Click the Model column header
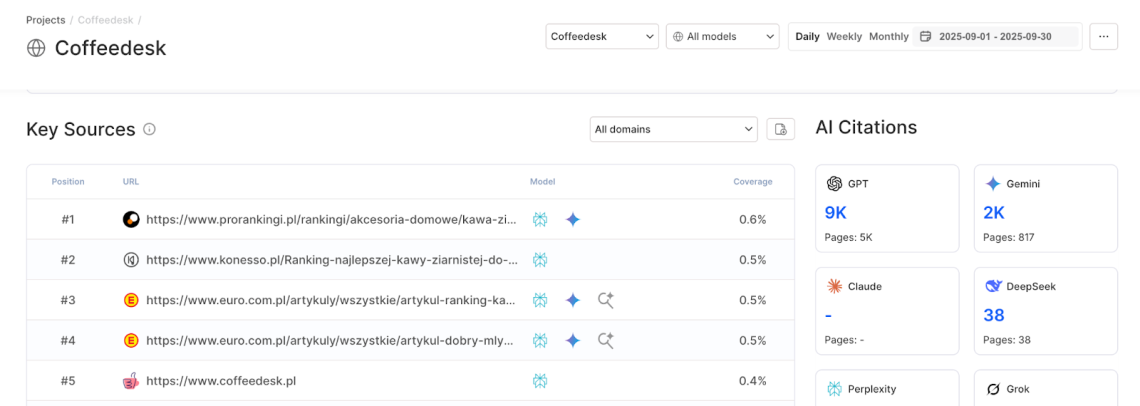This screenshot has height=406, width=1140. 542,182
